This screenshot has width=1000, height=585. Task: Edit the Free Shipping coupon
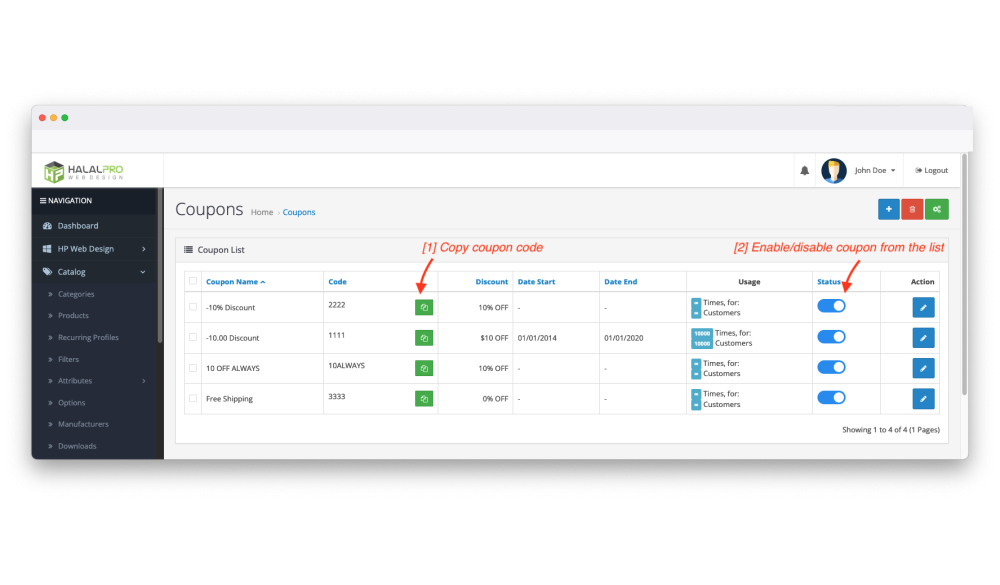[x=923, y=399]
